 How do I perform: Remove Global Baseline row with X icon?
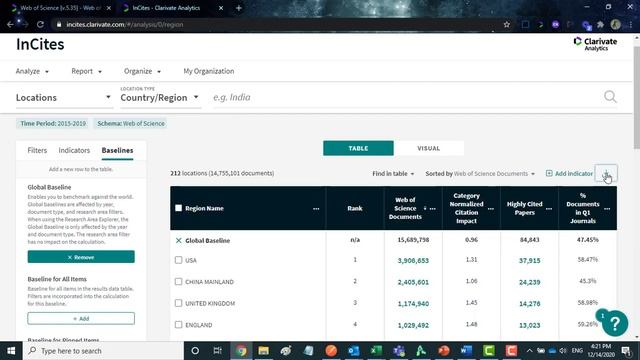(178, 240)
